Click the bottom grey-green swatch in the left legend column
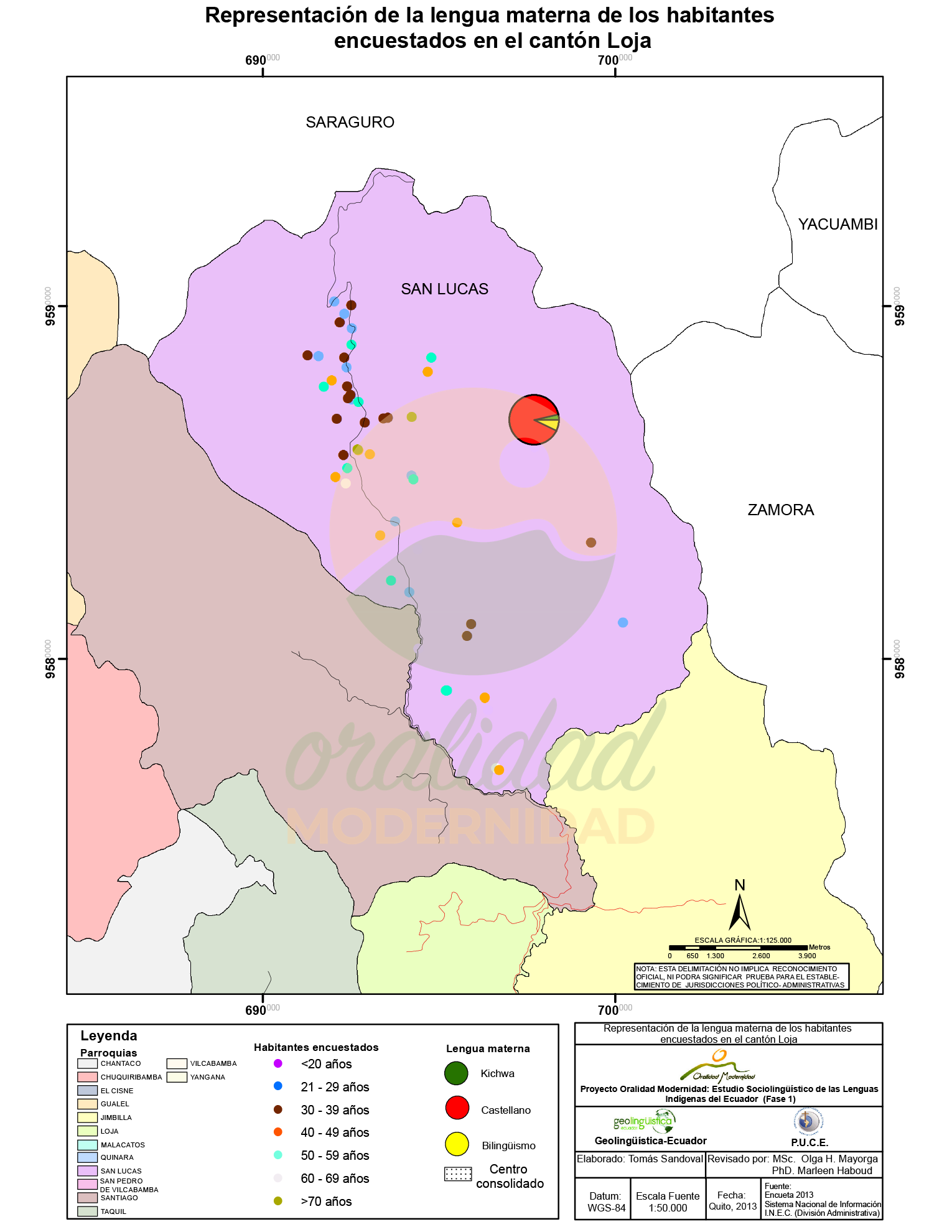 pos(87,1211)
